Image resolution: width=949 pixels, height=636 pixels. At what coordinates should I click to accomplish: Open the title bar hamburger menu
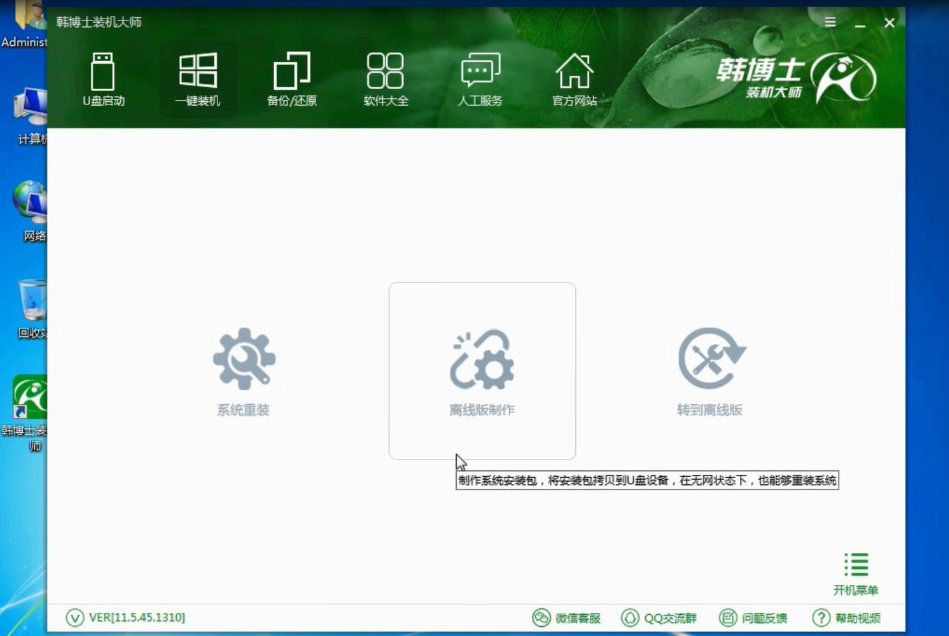coord(832,21)
